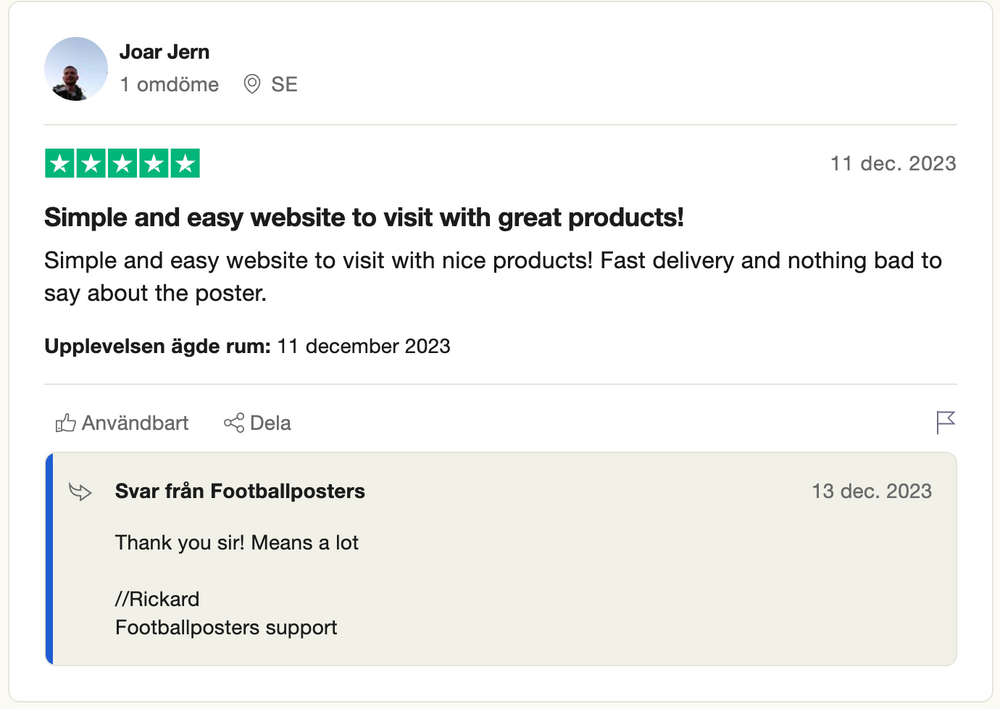1000x709 pixels.
Task: Click the review date 11 dec. 2023
Action: coord(893,164)
